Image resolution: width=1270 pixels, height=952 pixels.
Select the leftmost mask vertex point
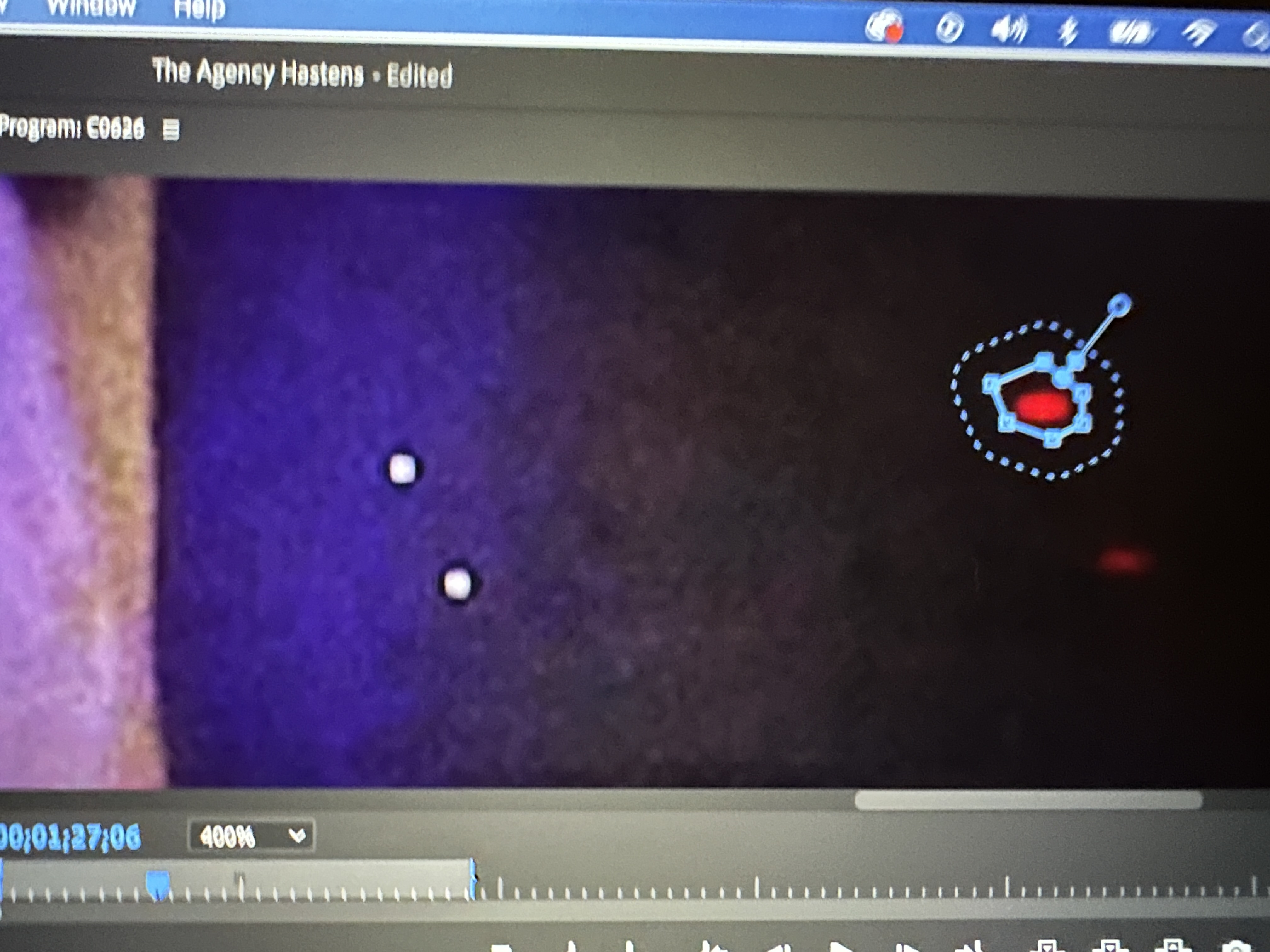pos(992,383)
